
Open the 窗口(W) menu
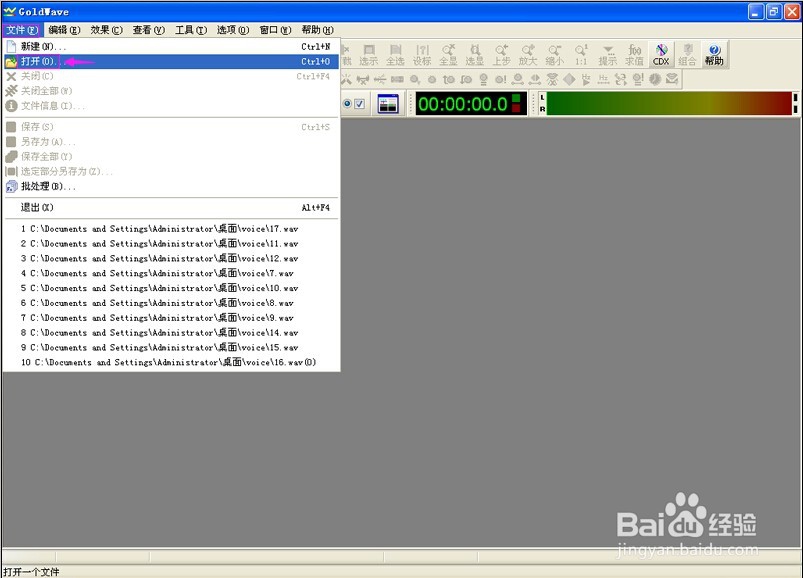coord(276,30)
